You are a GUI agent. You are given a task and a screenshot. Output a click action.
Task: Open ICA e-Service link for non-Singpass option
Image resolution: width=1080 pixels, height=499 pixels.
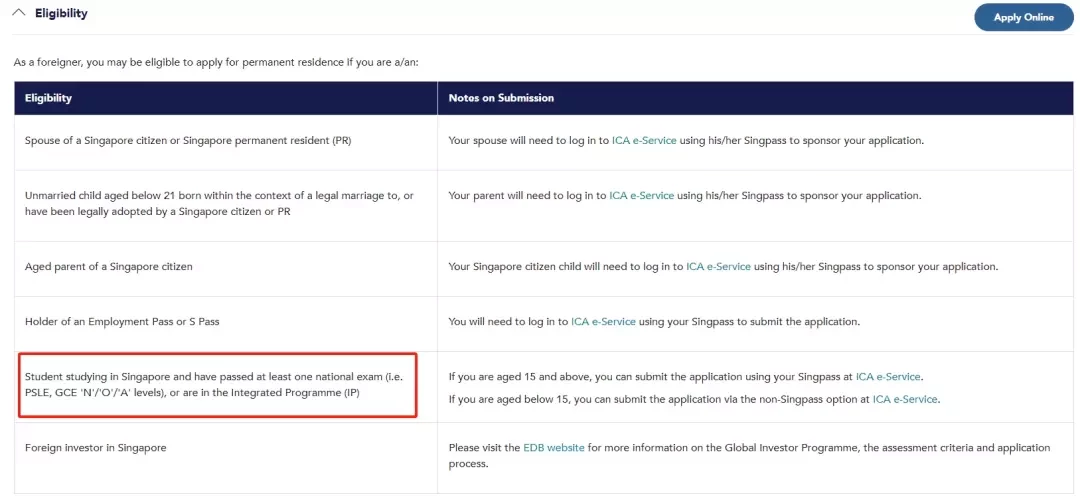pos(905,398)
